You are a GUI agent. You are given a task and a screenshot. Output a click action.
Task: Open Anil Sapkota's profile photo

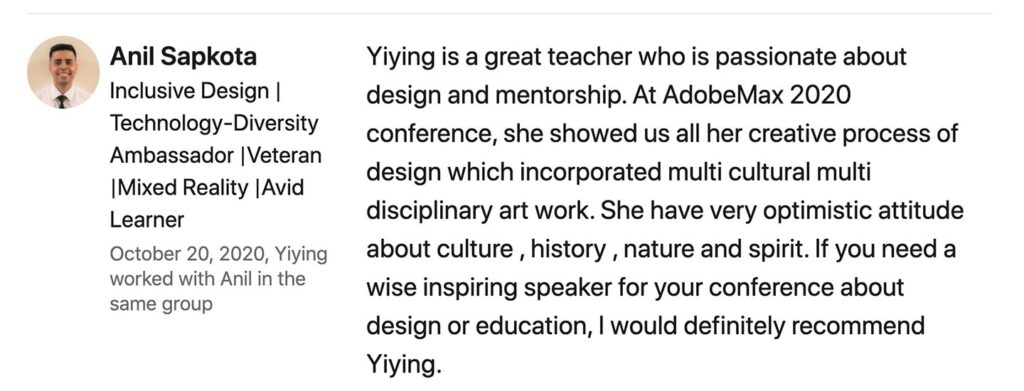pos(63,72)
